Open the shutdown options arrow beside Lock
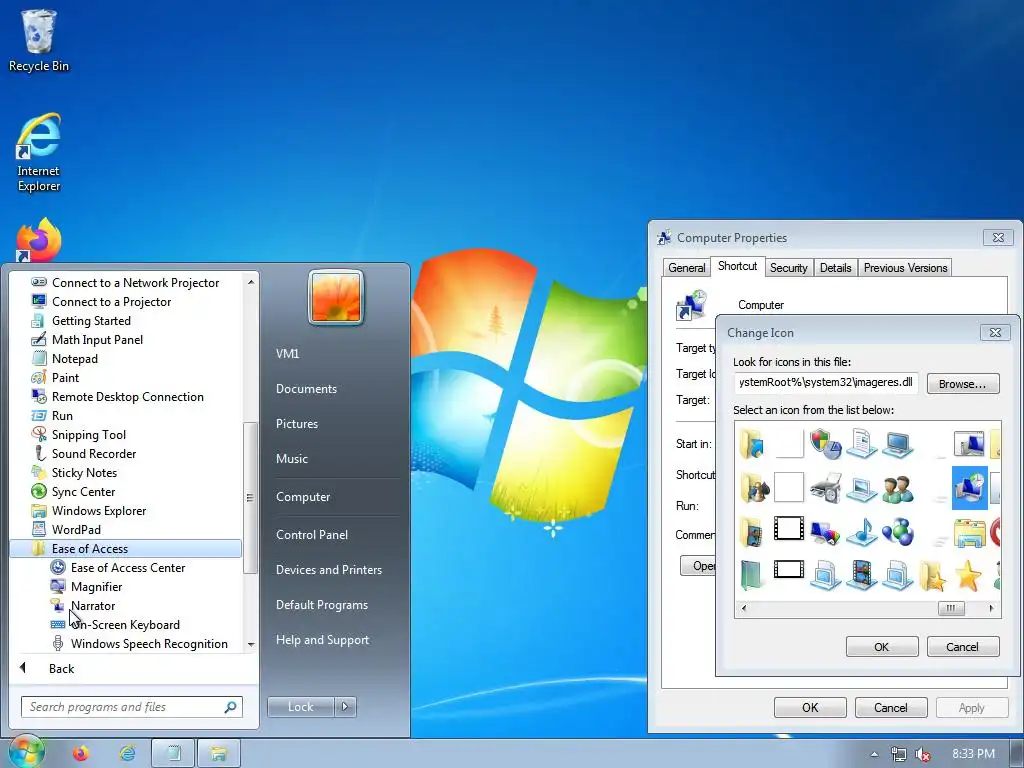Viewport: 1024px width, 768px height. tap(345, 707)
